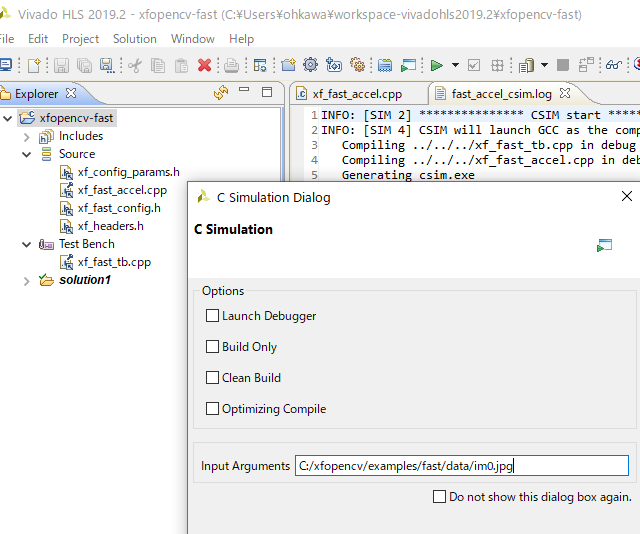The height and width of the screenshot is (534, 640).
Task: Click the Input Arguments text field
Action: point(460,465)
